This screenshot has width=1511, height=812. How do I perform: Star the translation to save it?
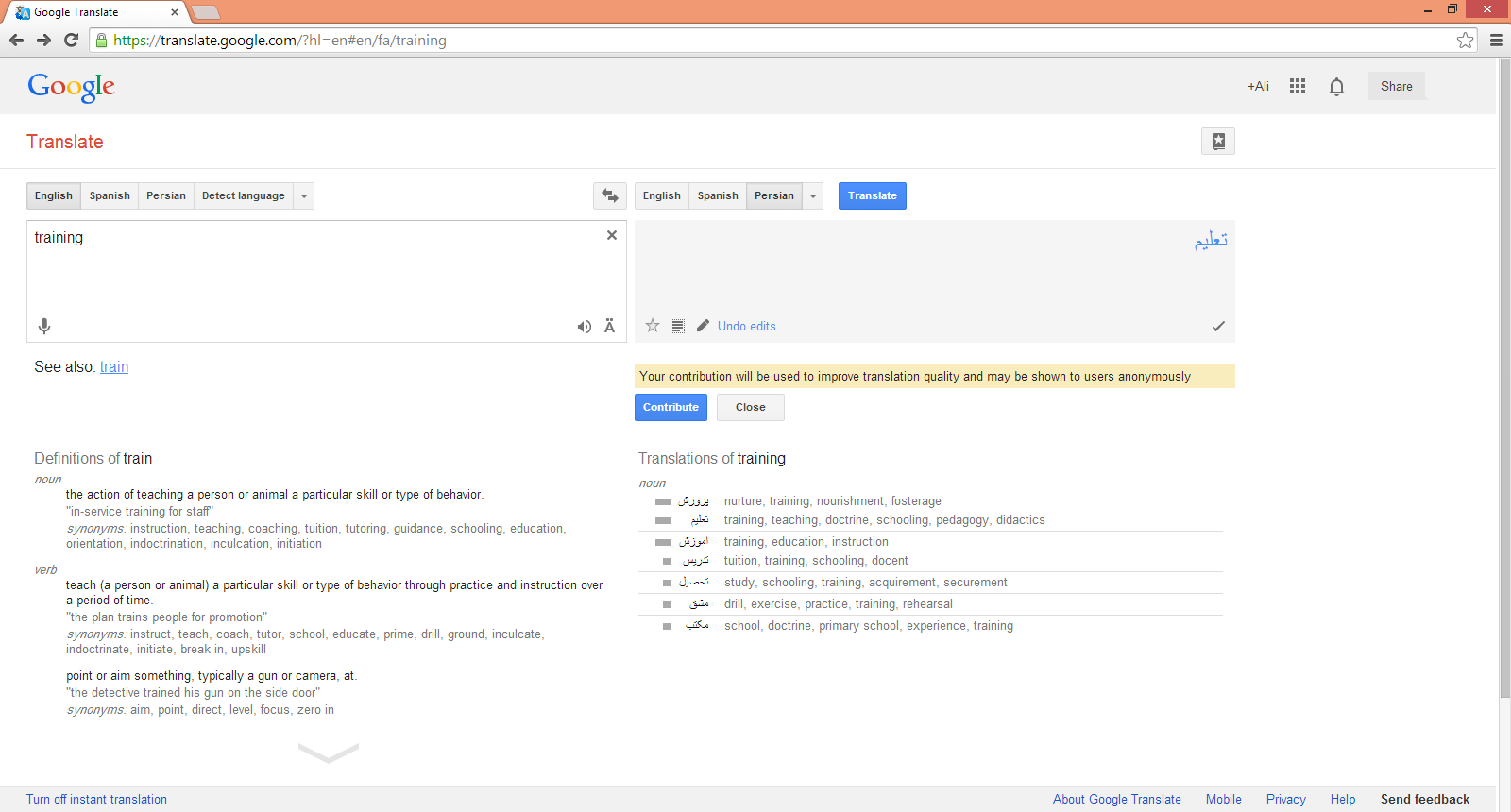coord(653,326)
